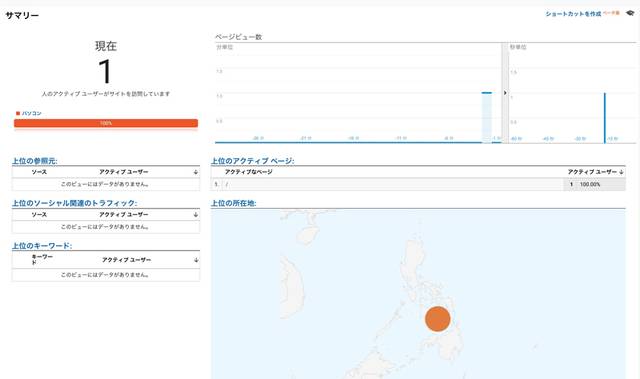
Task: Click ソース column header in 上位の参照元 table
Action: [39, 172]
